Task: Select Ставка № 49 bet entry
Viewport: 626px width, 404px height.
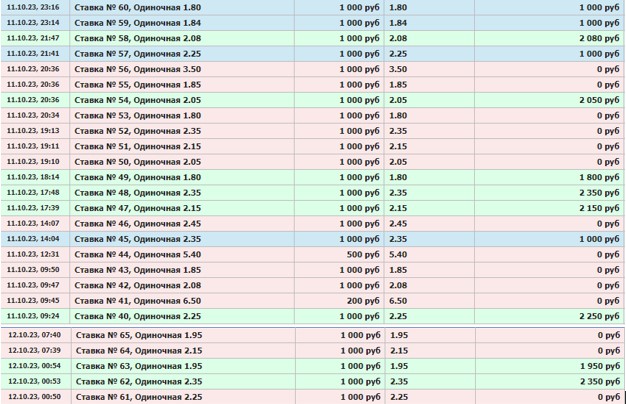Action: [138, 177]
